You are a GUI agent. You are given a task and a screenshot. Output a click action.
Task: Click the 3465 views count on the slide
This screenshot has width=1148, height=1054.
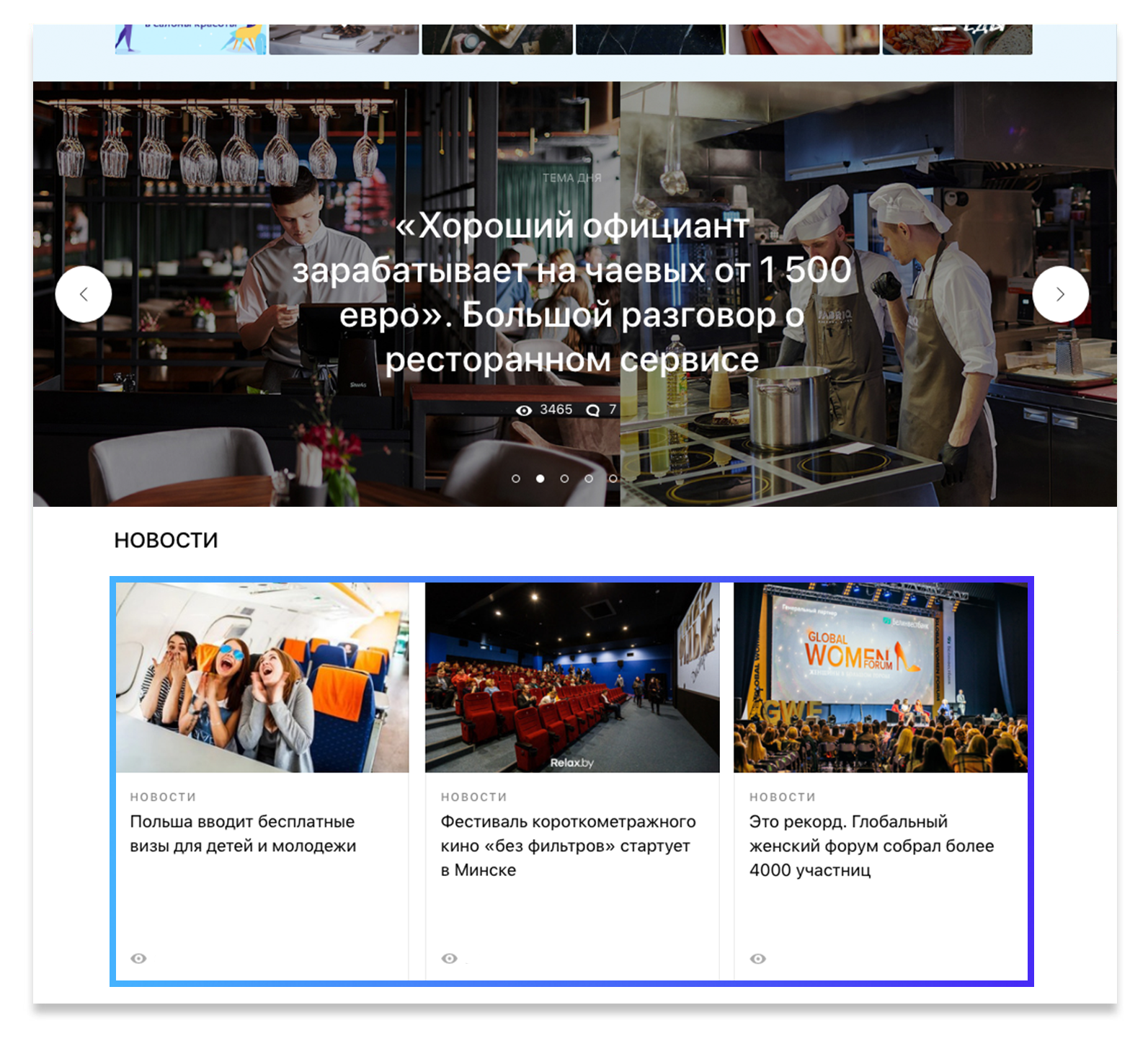[556, 409]
